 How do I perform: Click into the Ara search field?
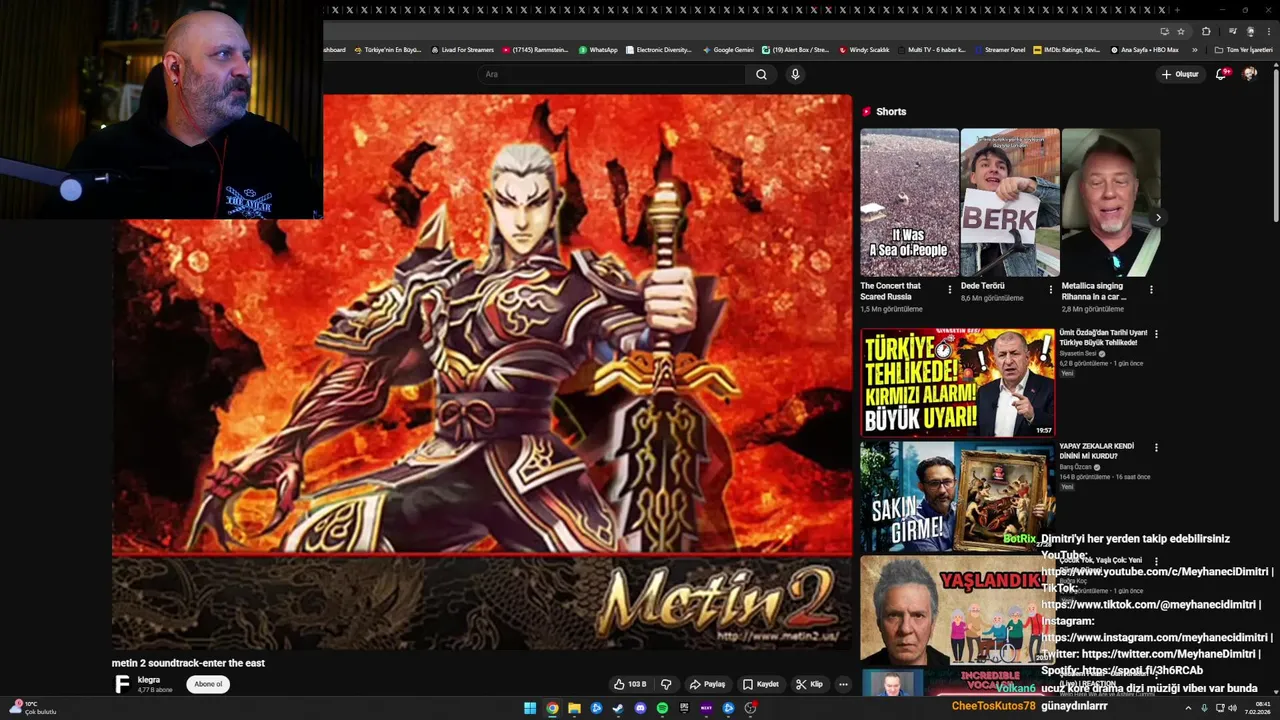pyautogui.click(x=612, y=74)
